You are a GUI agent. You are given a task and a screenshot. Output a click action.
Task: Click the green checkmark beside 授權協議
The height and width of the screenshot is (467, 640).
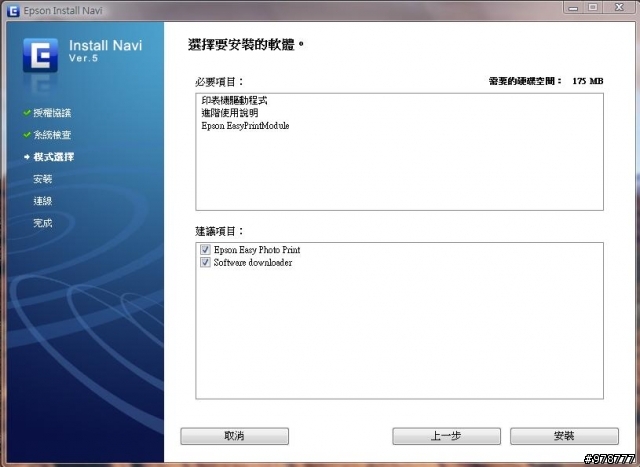coord(27,112)
